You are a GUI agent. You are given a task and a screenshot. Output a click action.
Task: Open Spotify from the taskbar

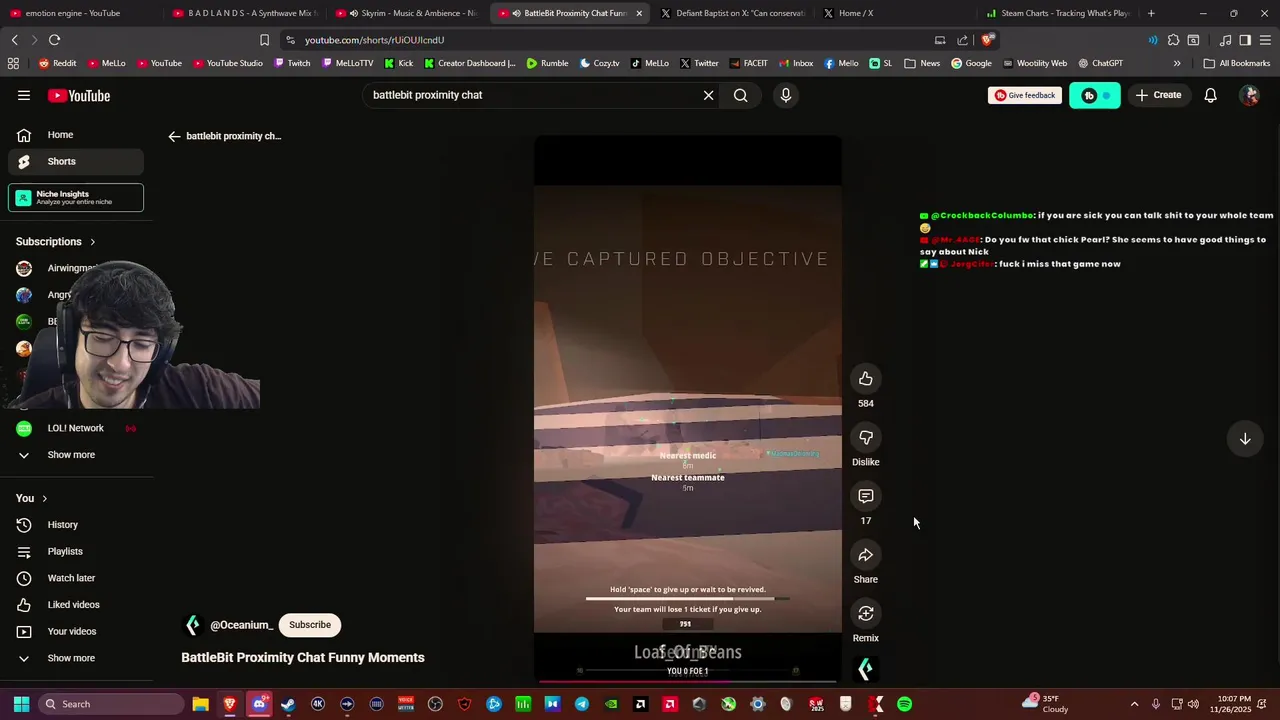905,704
